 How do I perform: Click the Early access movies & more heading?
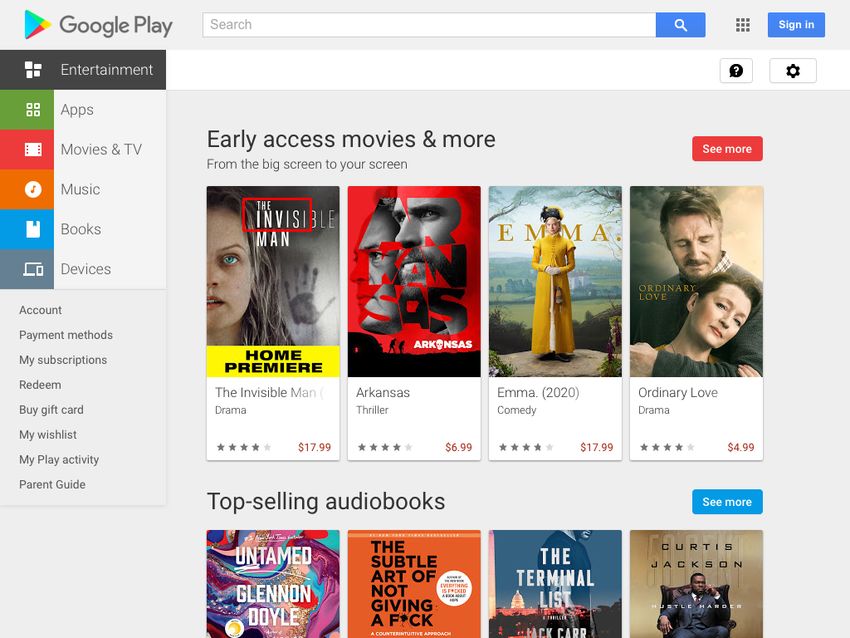point(351,139)
